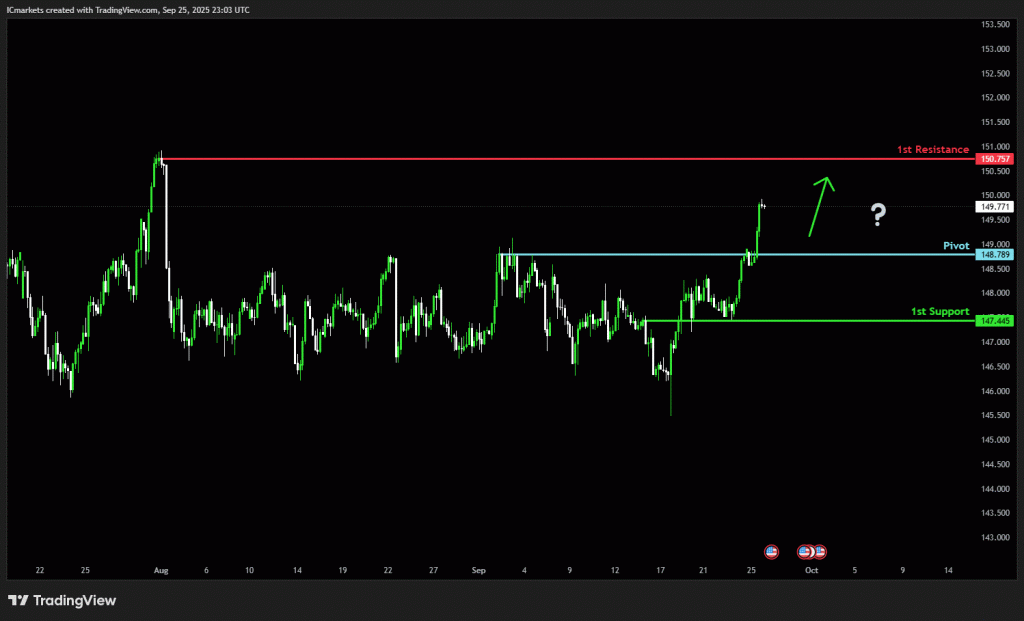The image size is (1024, 621).
Task: Click the 149.000 price axis label
Action: [x=995, y=244]
